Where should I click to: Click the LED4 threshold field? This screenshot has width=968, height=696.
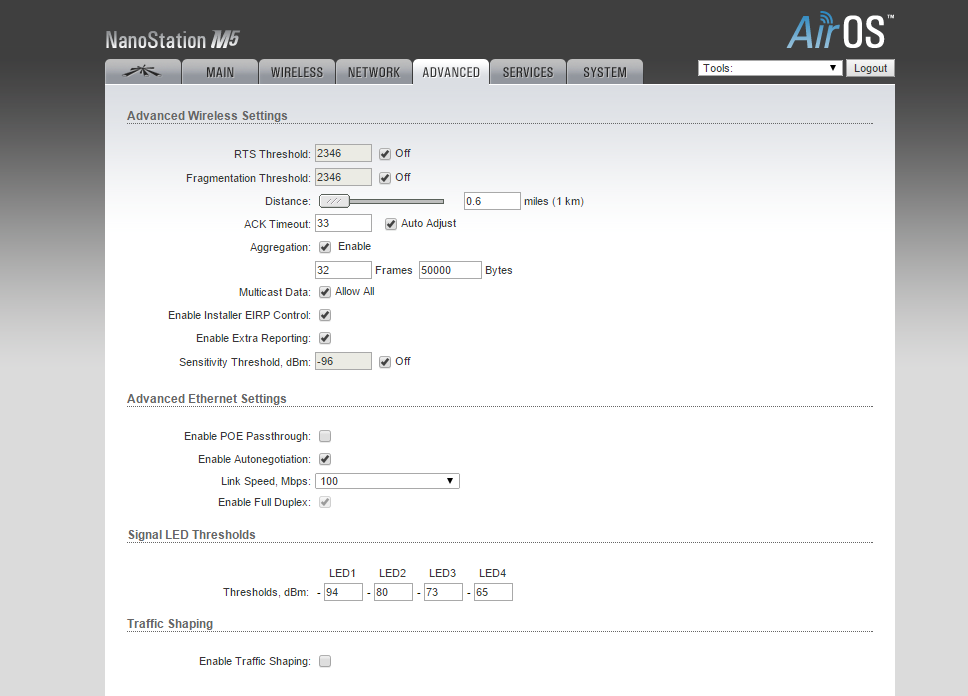point(493,592)
